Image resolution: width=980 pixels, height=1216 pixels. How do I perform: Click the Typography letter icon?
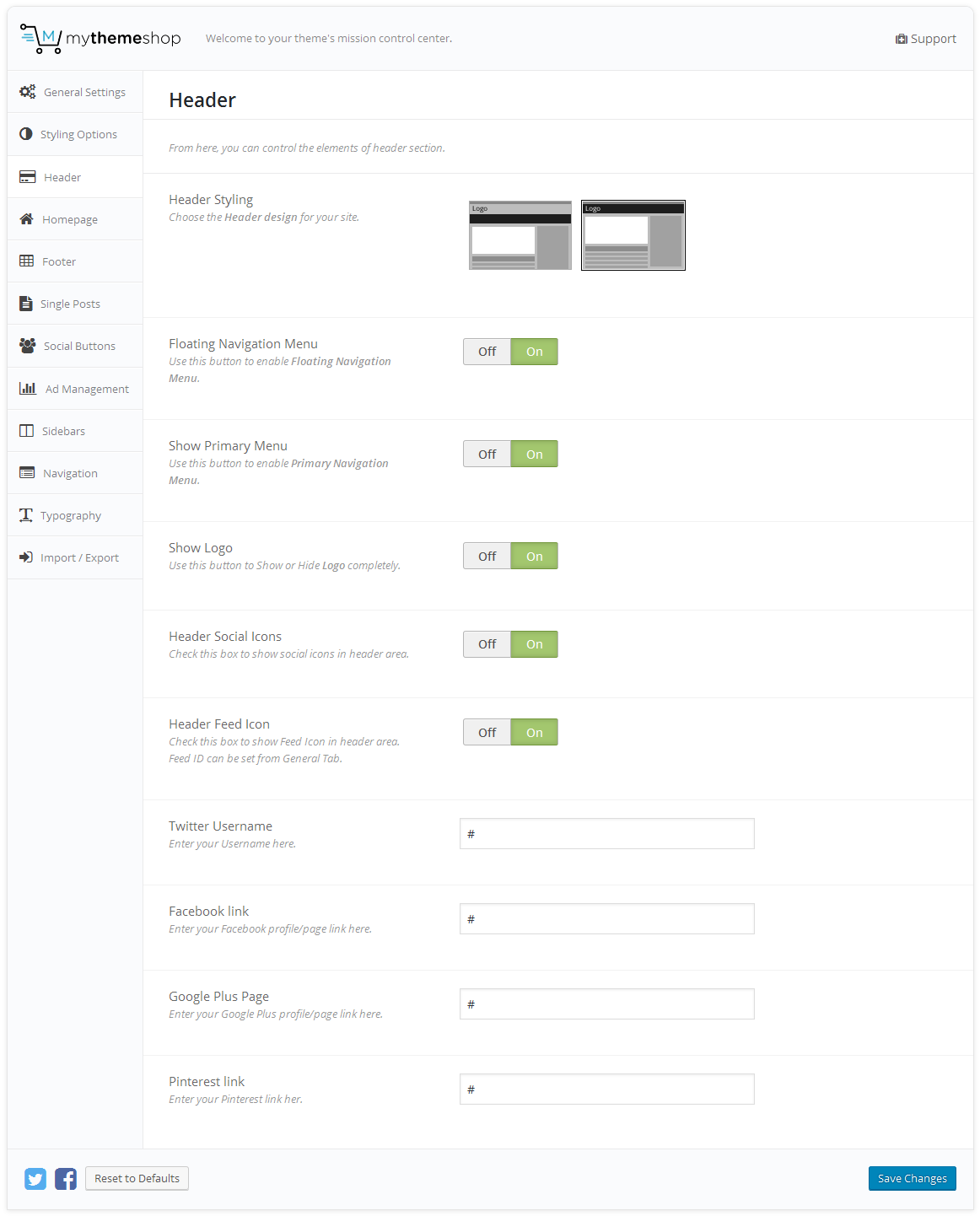pos(26,515)
